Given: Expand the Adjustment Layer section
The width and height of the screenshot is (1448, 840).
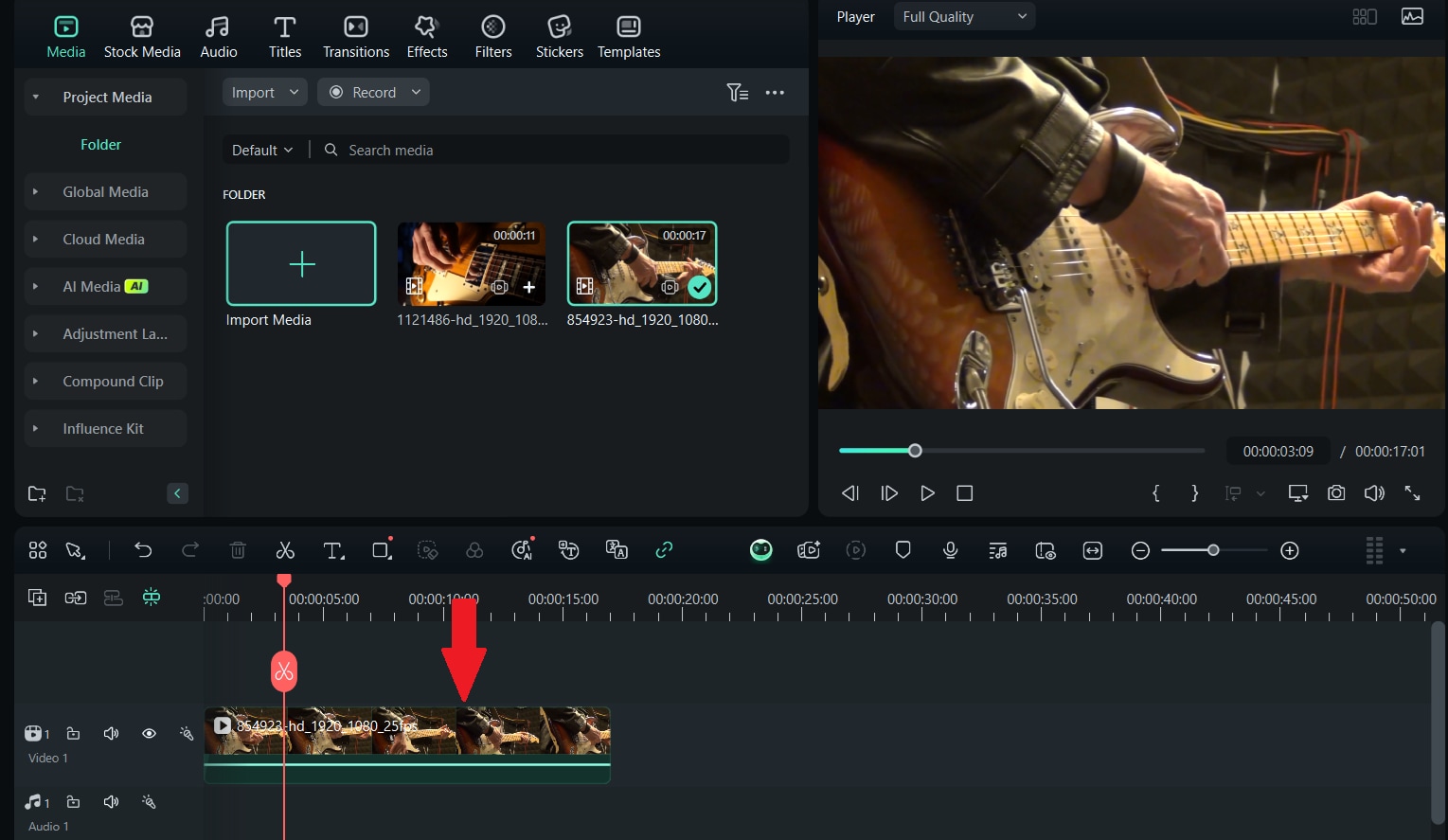Looking at the screenshot, I should coord(35,333).
